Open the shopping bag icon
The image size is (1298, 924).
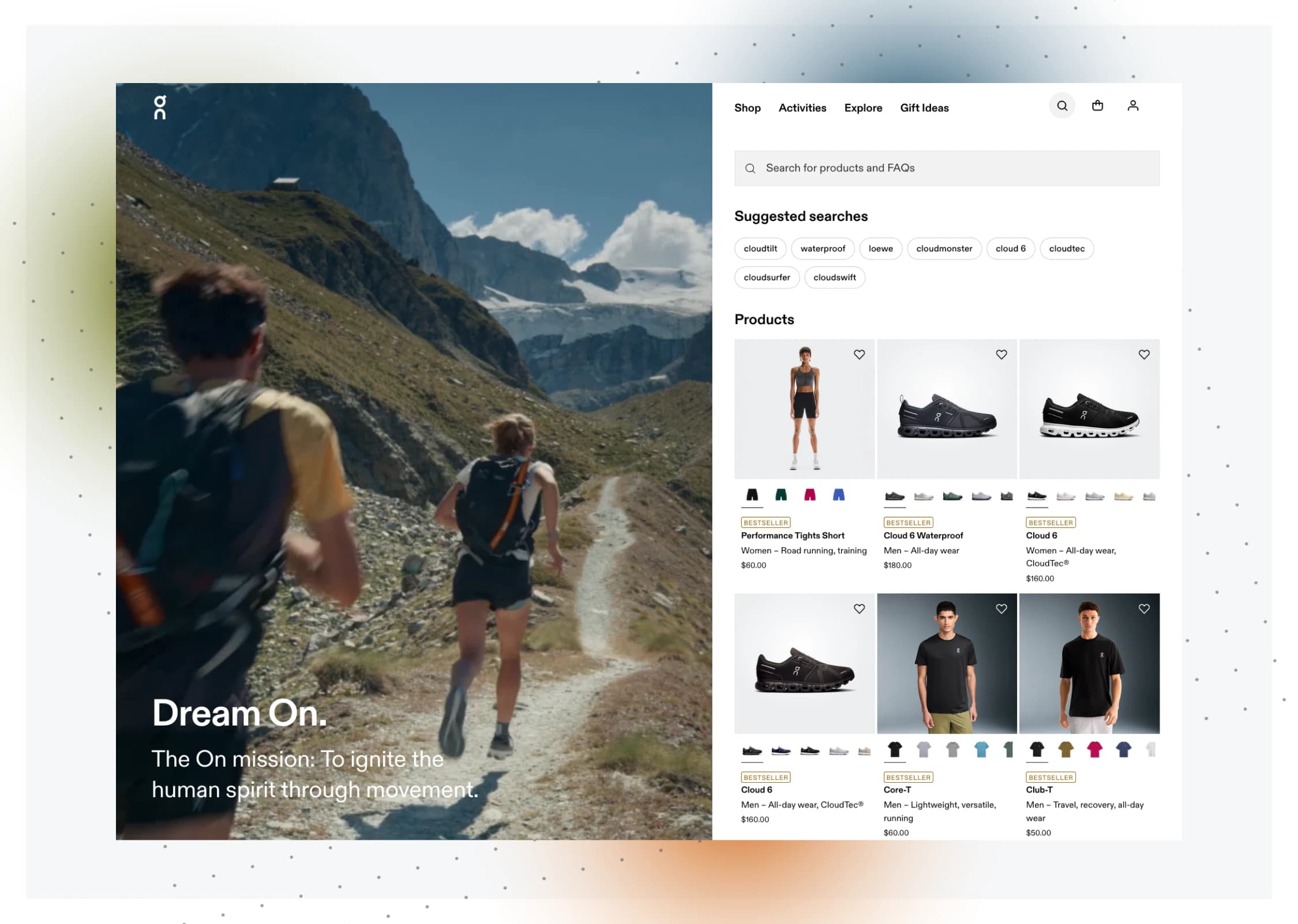pos(1097,106)
